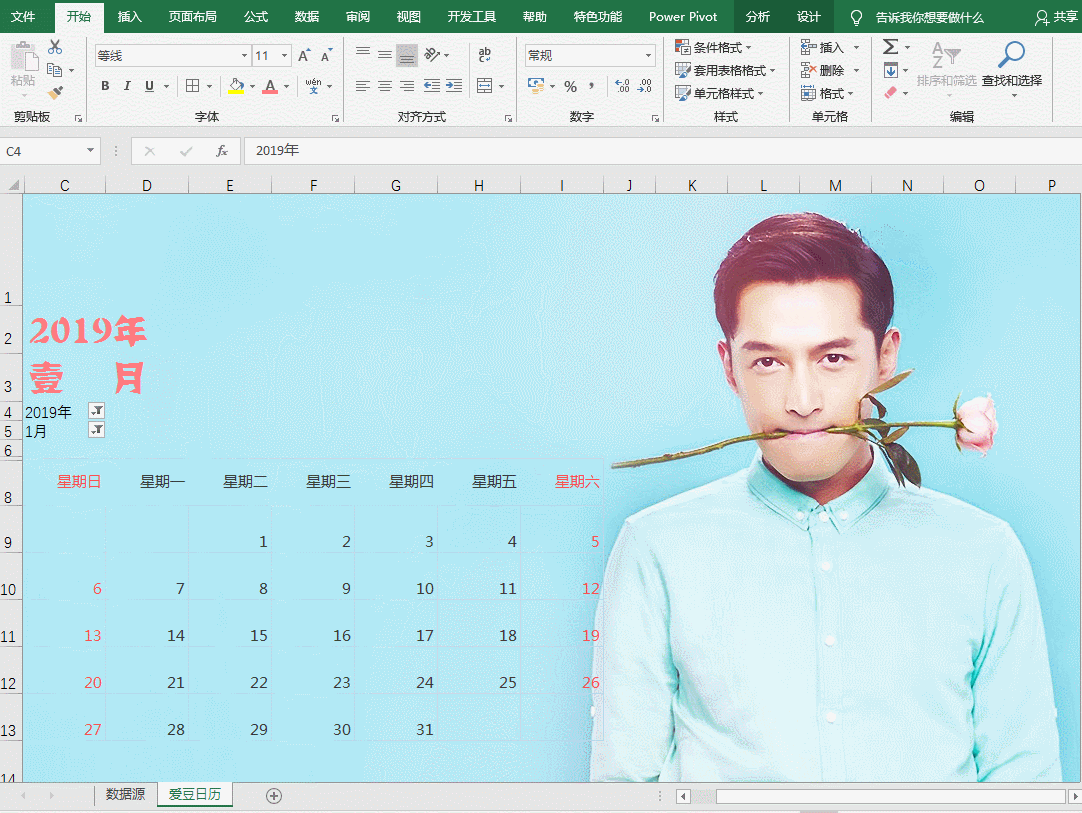Switch to 数据源 sheet tab
Image resolution: width=1082 pixels, height=813 pixels.
[x=126, y=794]
